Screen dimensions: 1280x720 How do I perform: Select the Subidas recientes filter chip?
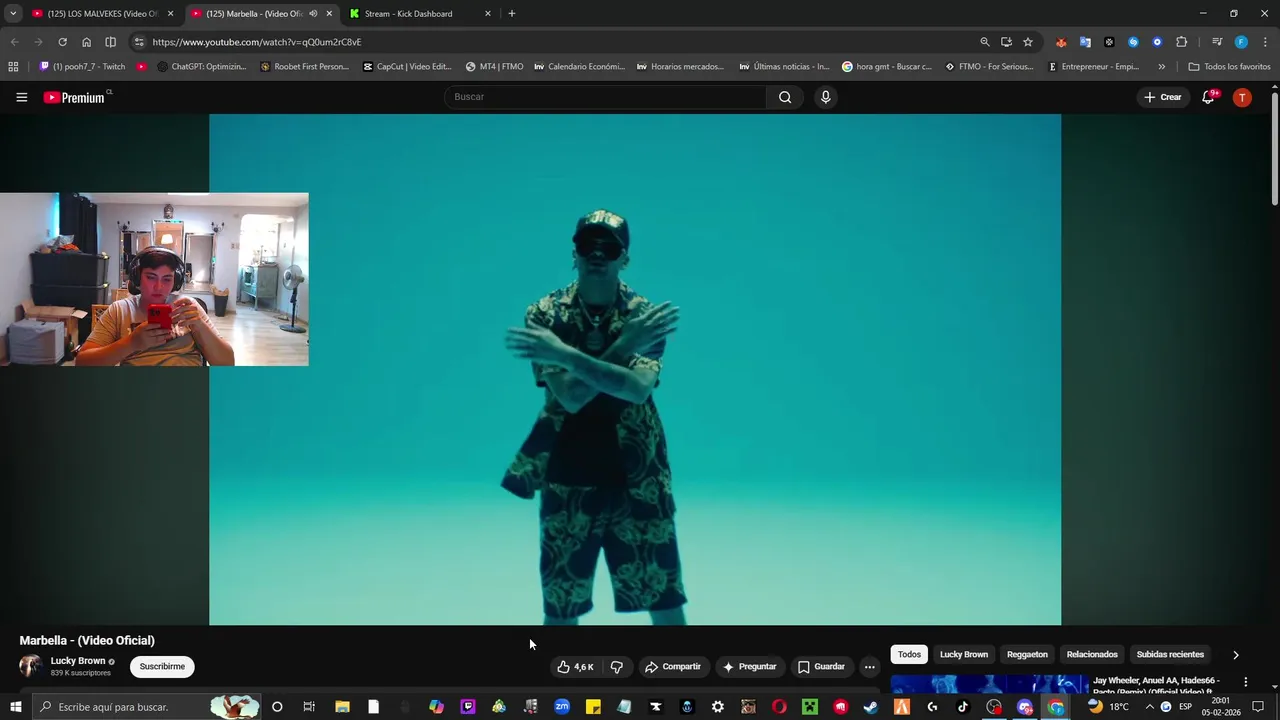pyautogui.click(x=1170, y=655)
